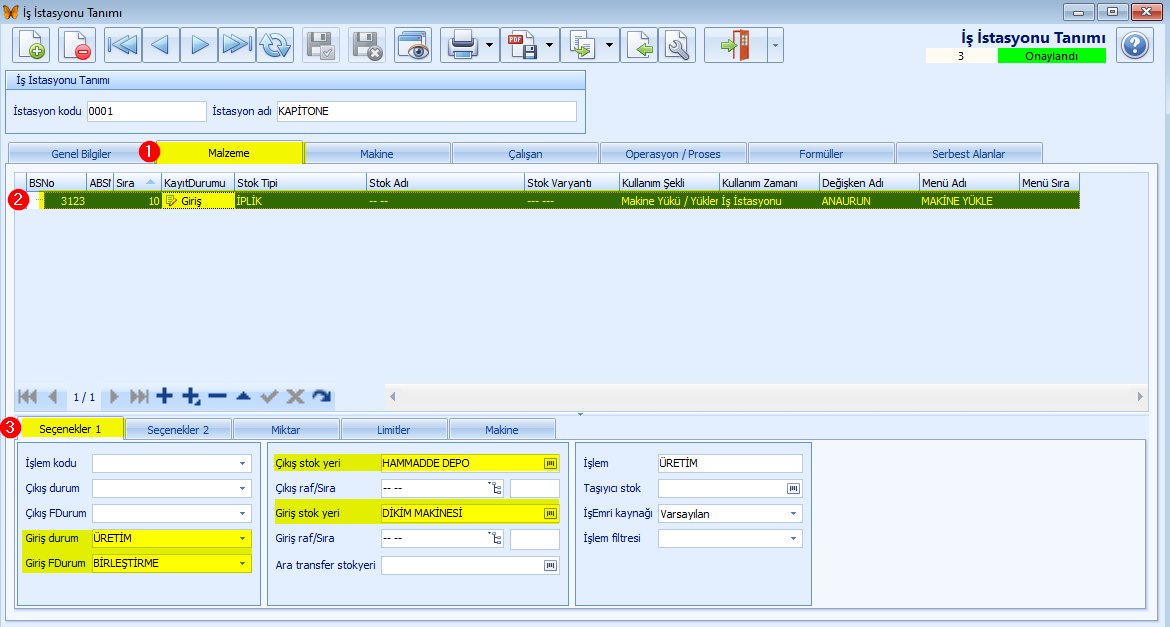Screen dimensions: 1170x627
Task: Open Çıkış durum dropdown
Action: [x=243, y=488]
